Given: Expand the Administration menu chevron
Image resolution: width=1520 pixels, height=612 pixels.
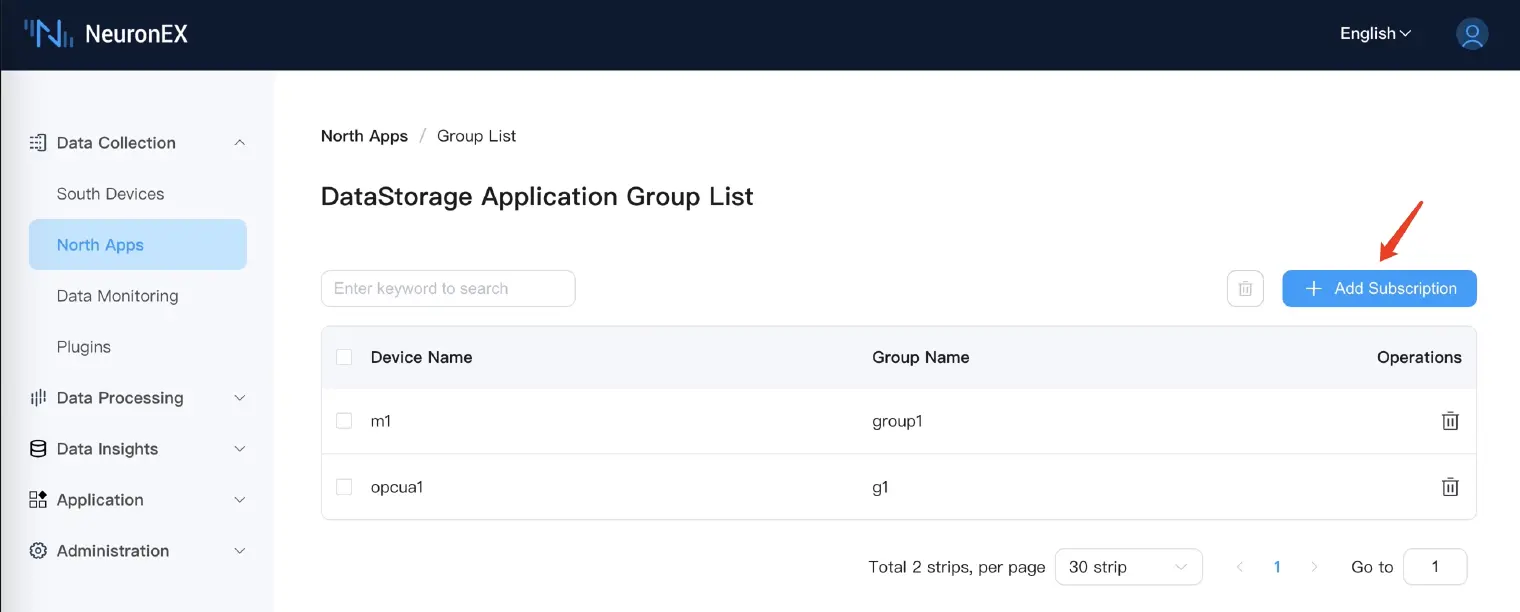Looking at the screenshot, I should 239,551.
